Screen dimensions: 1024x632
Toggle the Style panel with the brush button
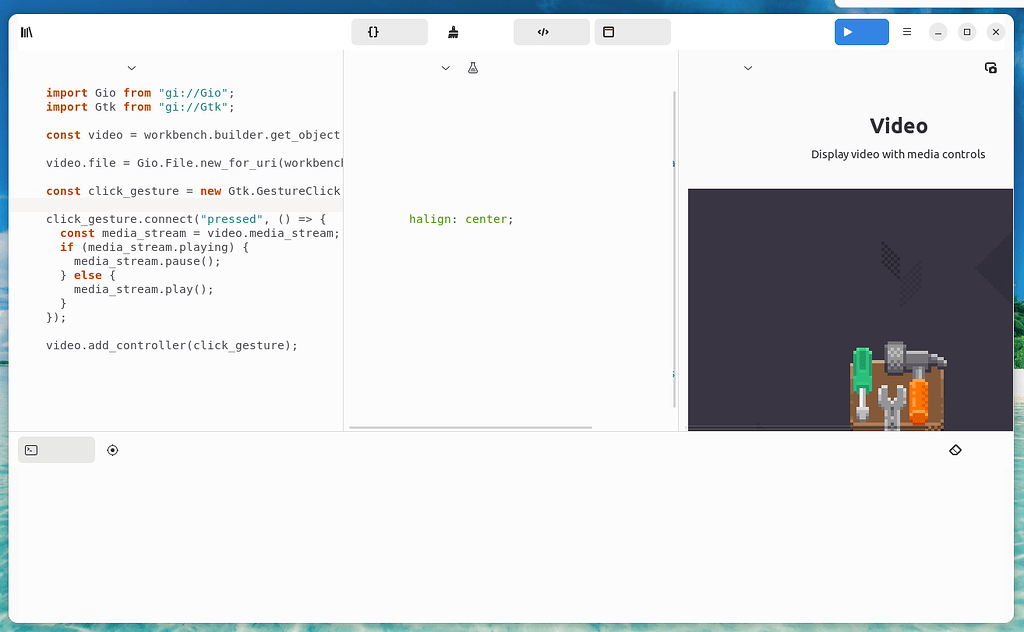pyautogui.click(x=453, y=32)
